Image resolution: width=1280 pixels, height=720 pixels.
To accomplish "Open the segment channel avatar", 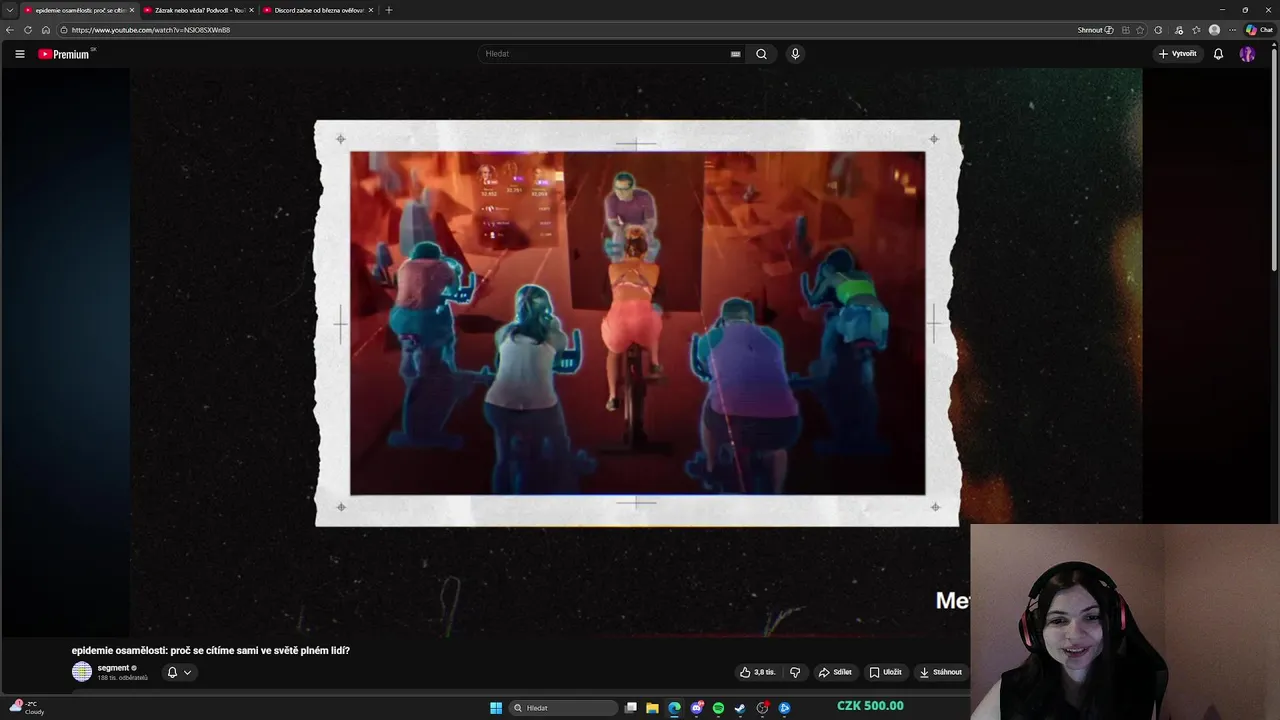I will (82, 672).
